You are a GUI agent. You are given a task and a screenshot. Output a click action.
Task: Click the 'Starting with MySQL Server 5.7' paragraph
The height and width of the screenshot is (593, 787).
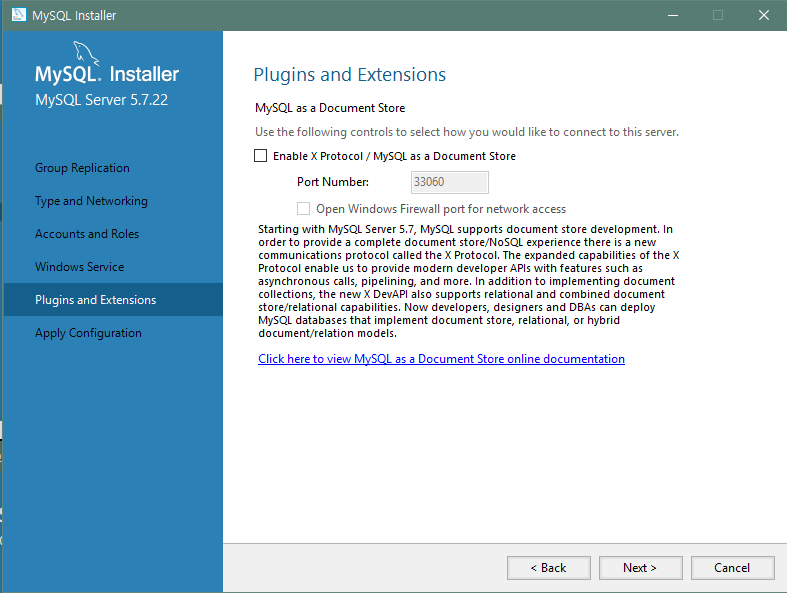click(x=468, y=281)
